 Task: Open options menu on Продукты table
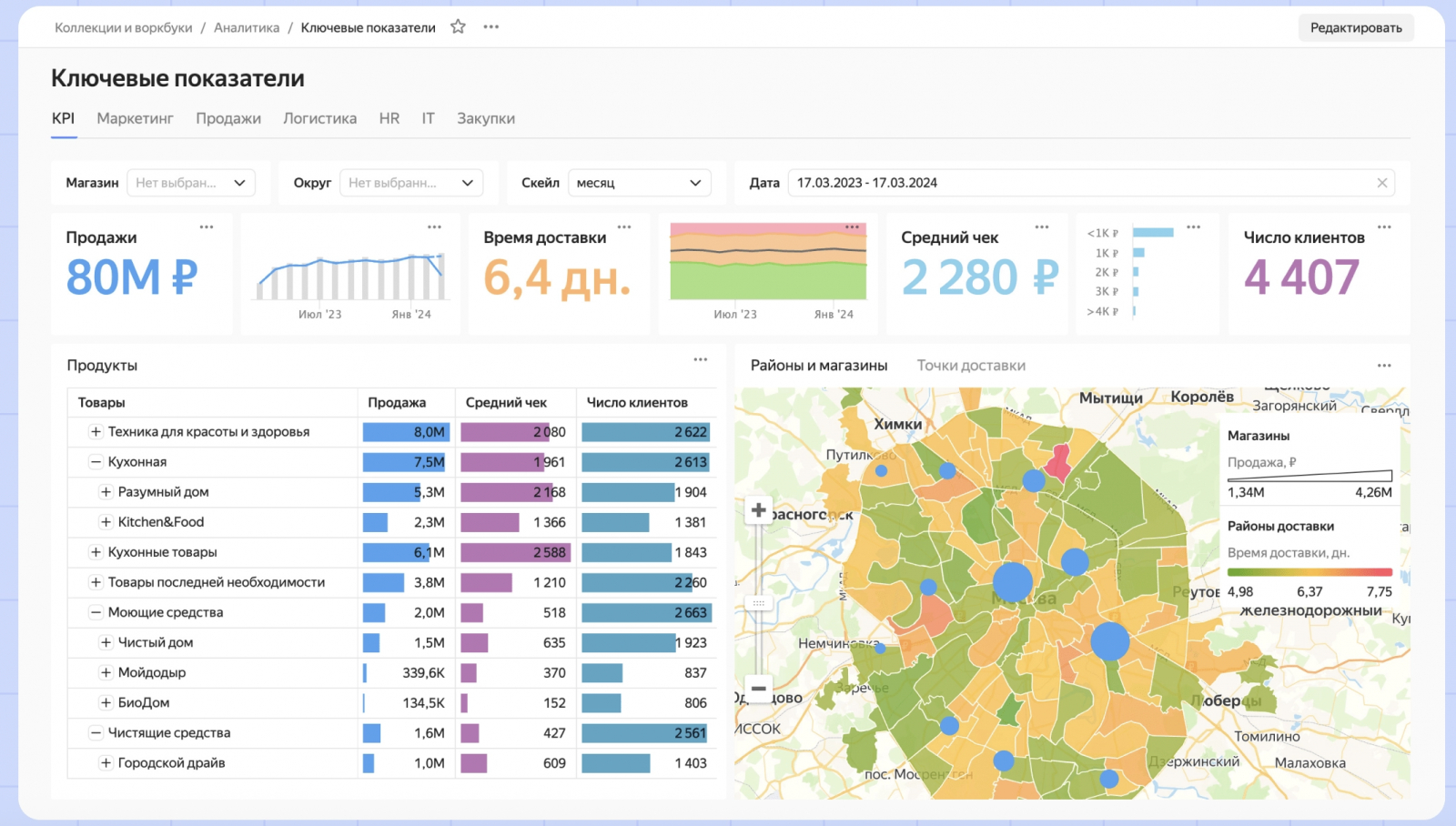(700, 360)
